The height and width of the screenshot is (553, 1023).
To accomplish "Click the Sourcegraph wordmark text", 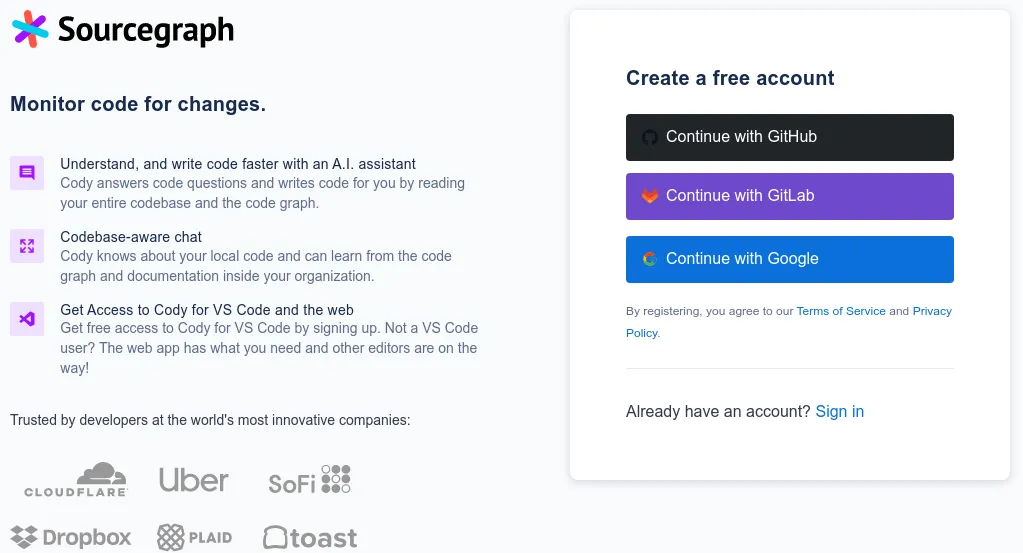I will click(x=146, y=31).
